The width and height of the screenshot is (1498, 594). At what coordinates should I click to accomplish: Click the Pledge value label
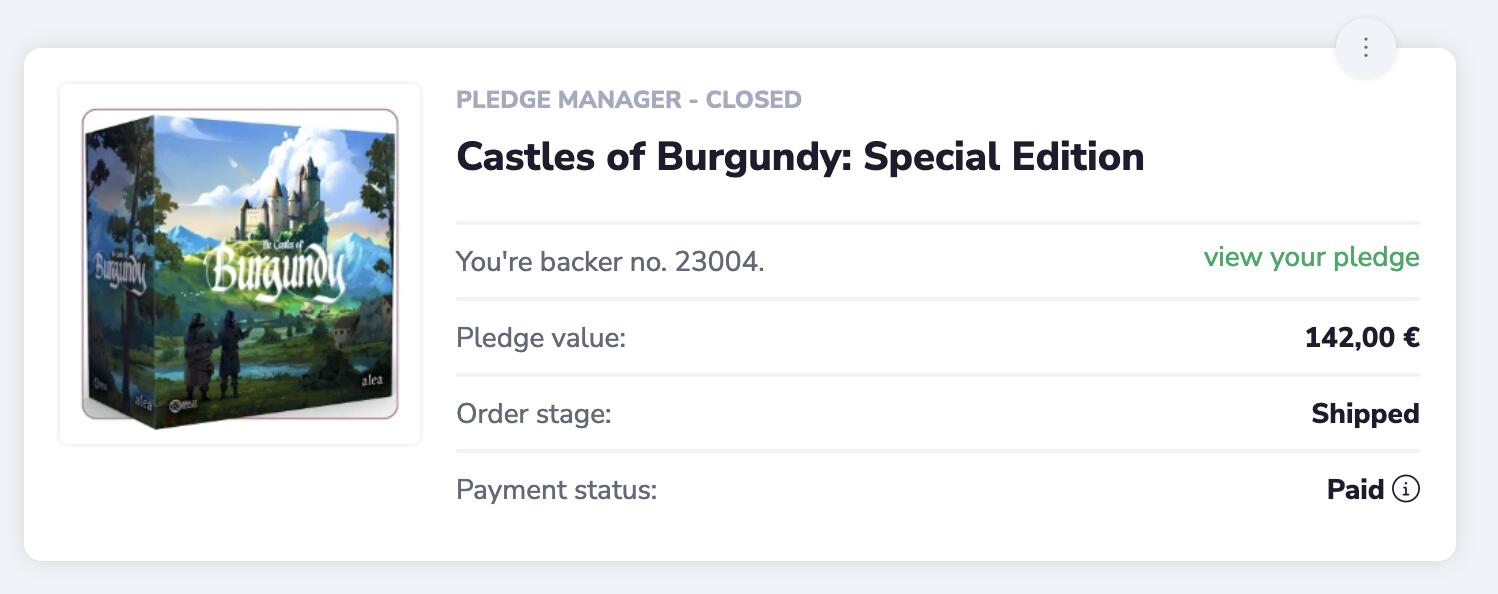(x=541, y=338)
